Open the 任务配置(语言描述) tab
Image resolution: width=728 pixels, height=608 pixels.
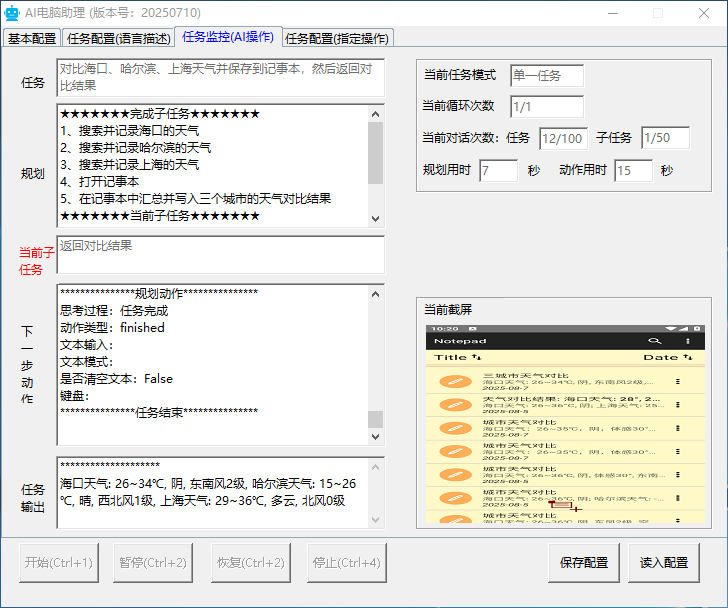pyautogui.click(x=119, y=38)
